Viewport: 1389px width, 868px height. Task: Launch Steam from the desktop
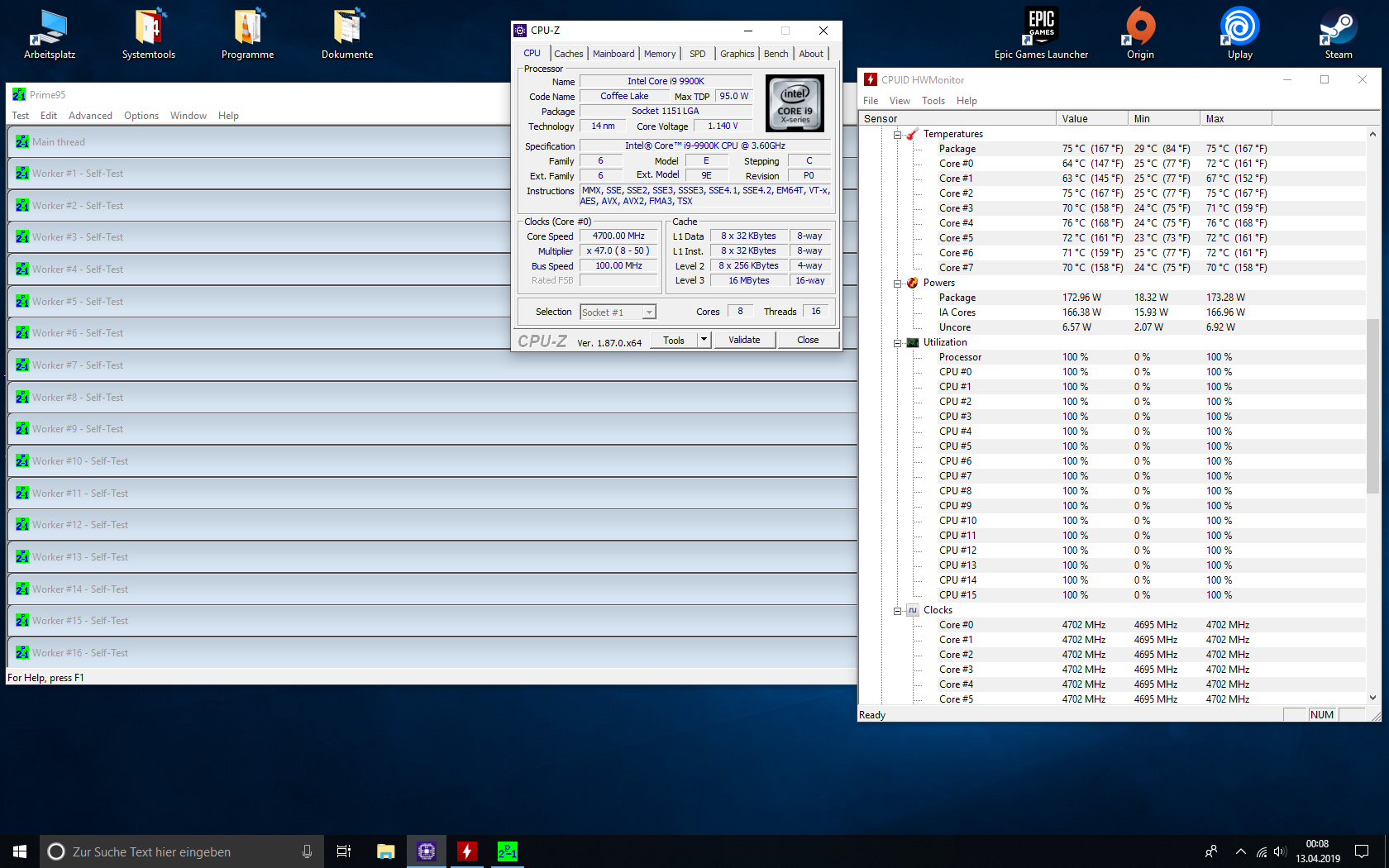click(1339, 33)
